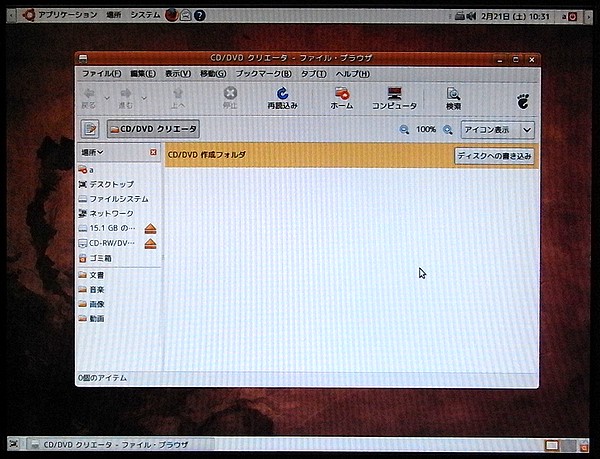
Task: Zoom in with the plus magnifier
Action: pyautogui.click(x=448, y=130)
